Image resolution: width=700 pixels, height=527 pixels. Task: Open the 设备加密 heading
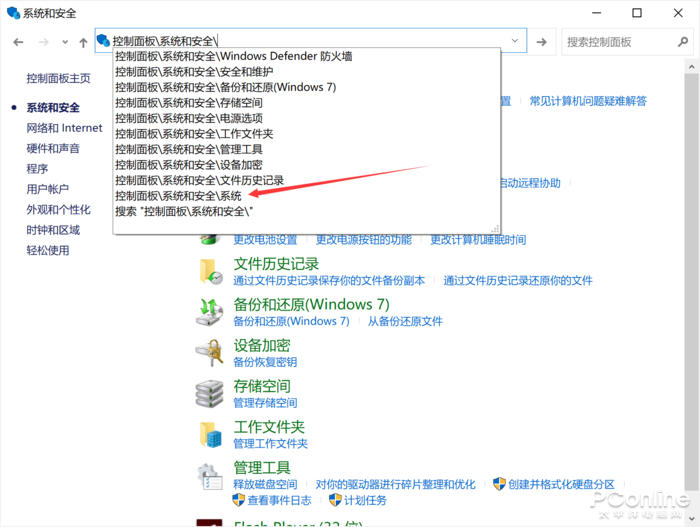[x=262, y=345]
